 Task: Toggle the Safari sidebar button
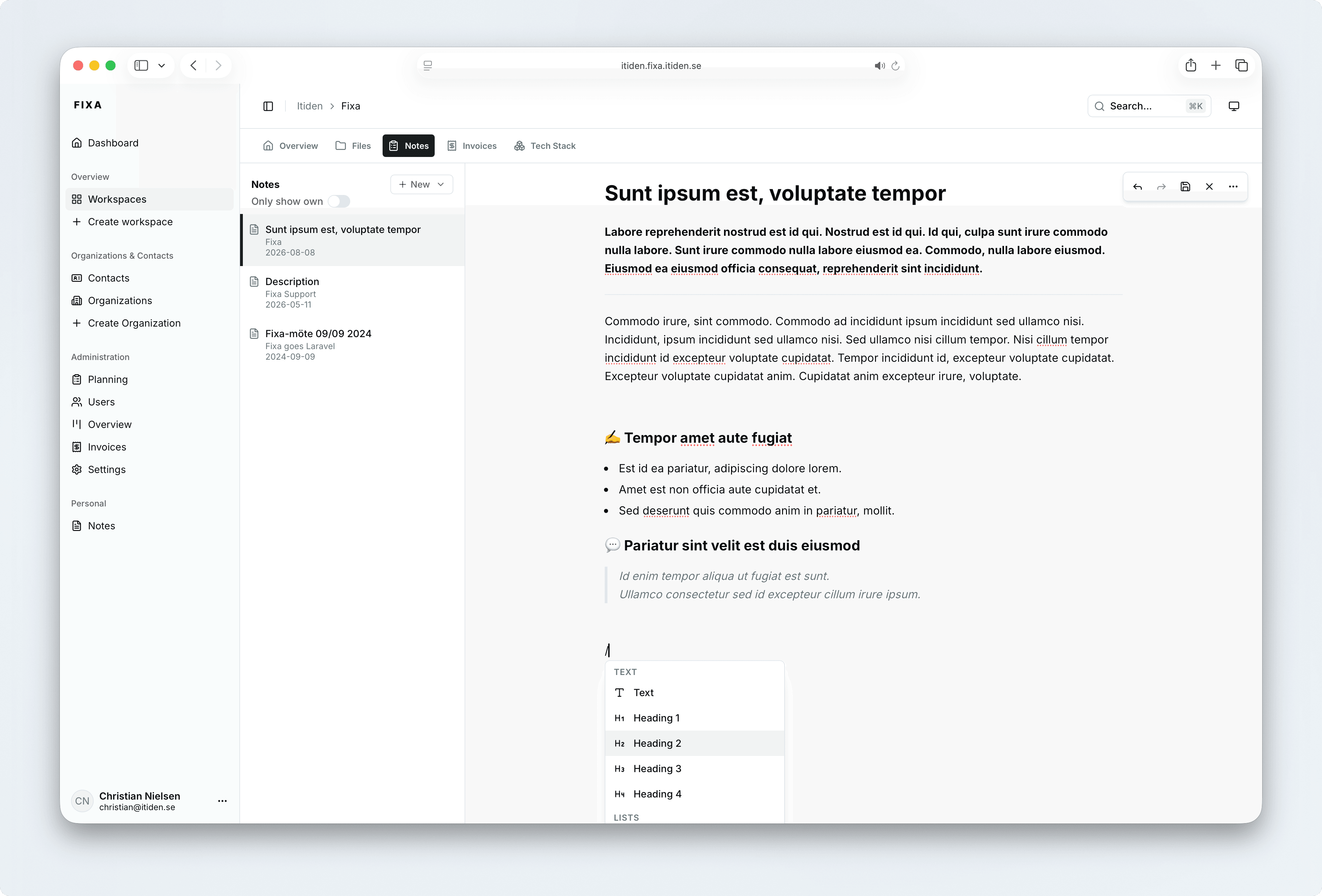(141, 65)
